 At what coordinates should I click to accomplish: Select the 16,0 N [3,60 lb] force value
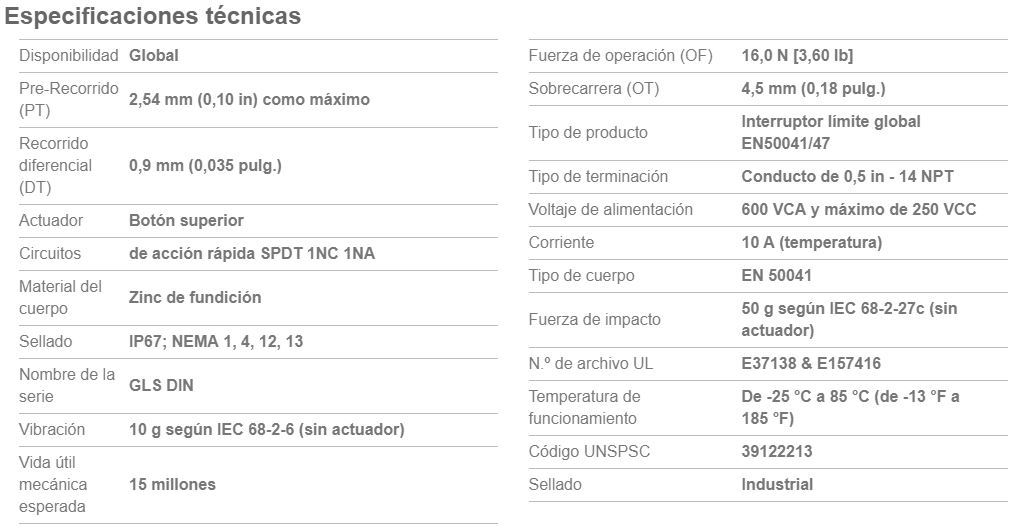[797, 56]
